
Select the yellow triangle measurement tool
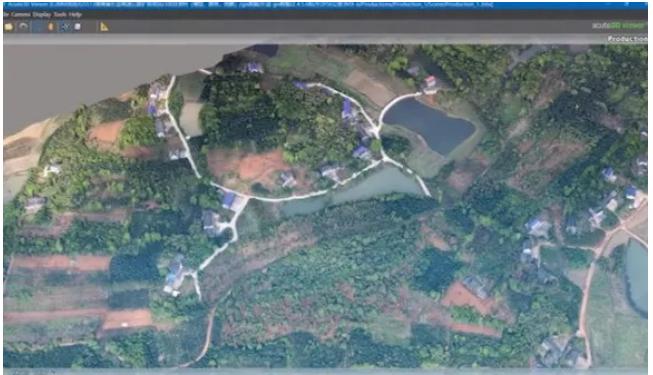pos(104,27)
